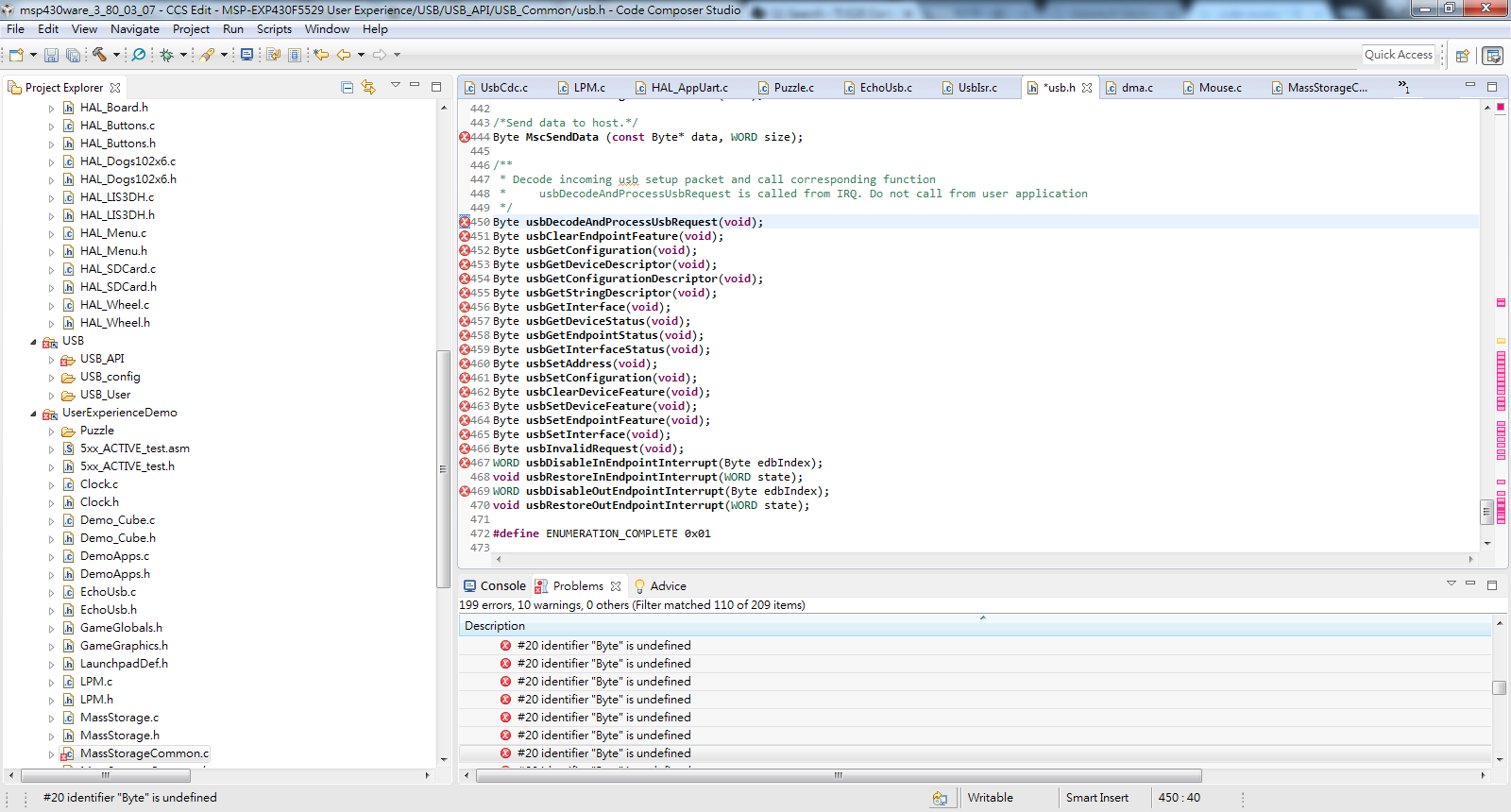Sort by the Description column header
The height and width of the screenshot is (812, 1511).
click(x=495, y=626)
